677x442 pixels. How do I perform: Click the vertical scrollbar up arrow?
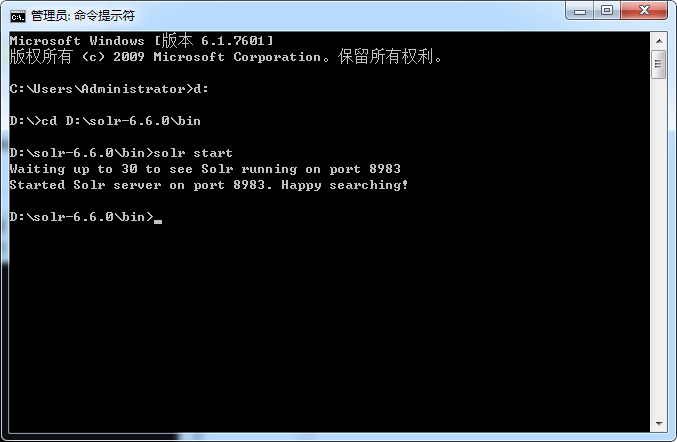659,41
